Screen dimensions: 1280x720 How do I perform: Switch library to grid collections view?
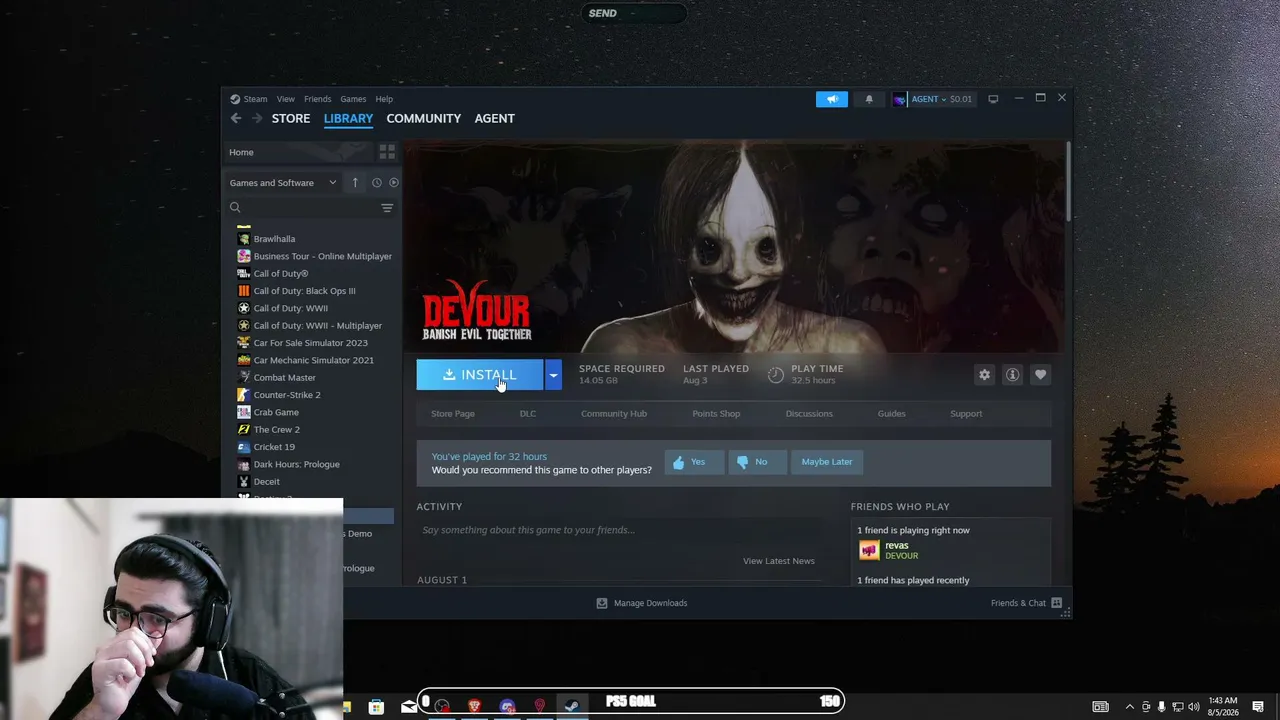387,152
